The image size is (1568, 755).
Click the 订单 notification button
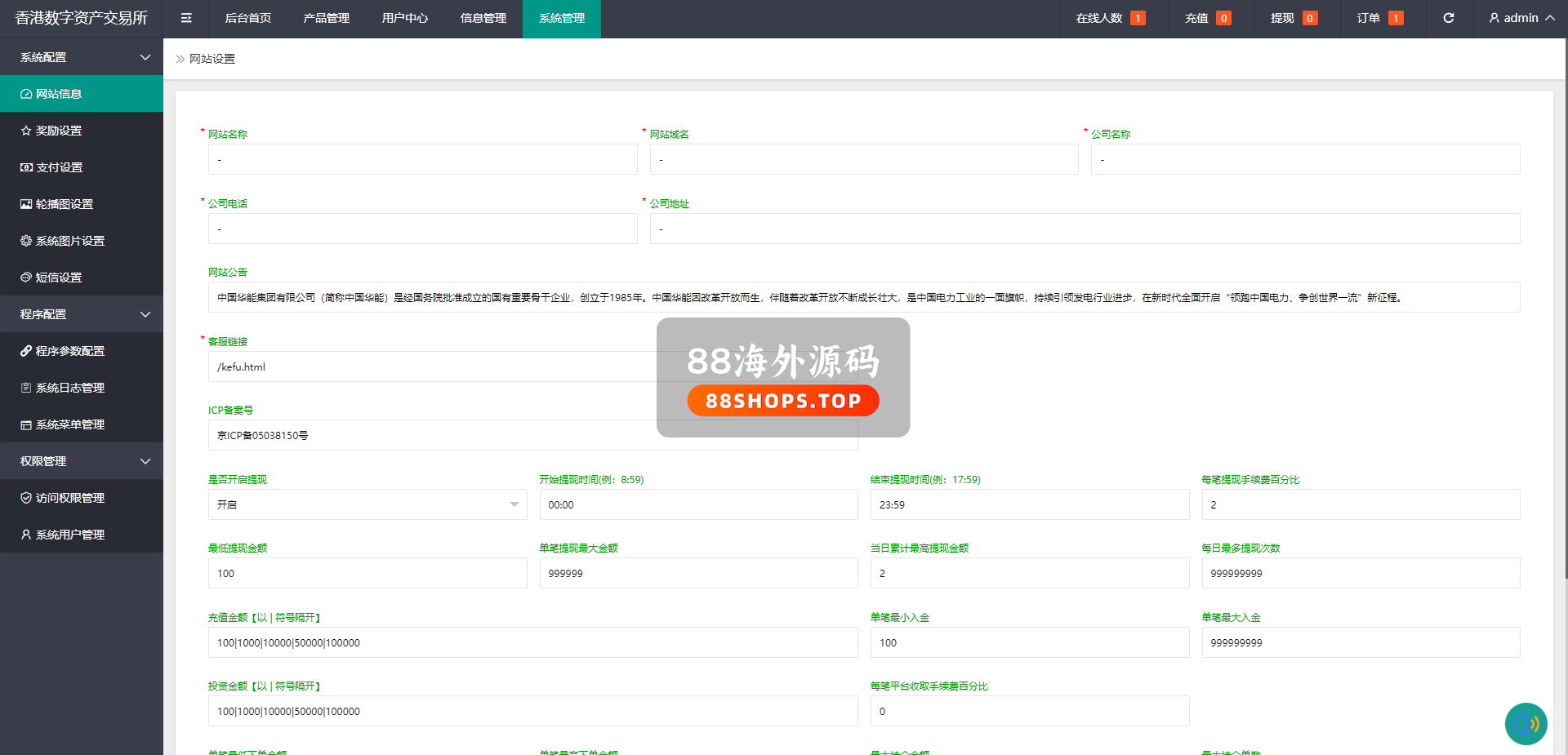click(1379, 18)
